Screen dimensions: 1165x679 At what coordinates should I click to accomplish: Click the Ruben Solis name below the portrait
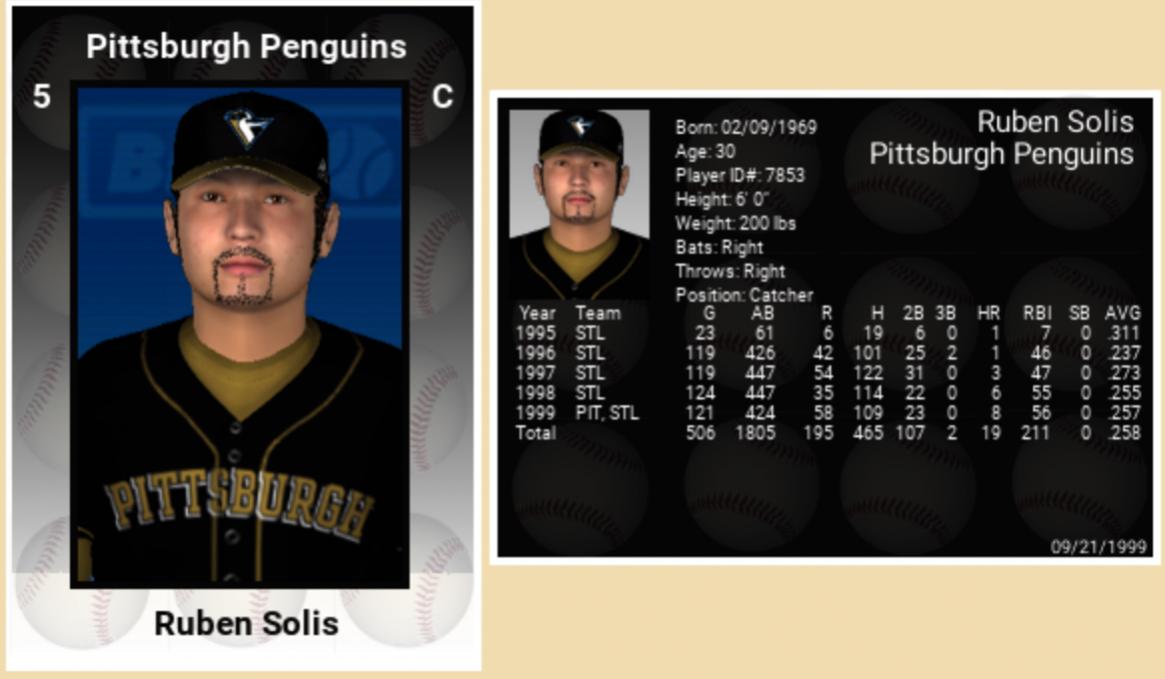tap(246, 624)
